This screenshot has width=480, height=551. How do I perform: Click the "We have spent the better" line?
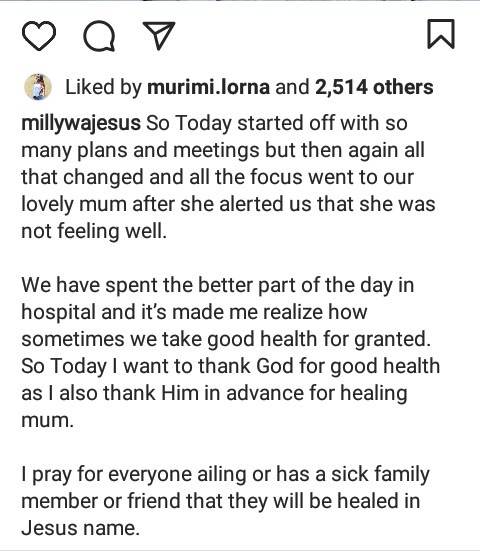(x=218, y=285)
